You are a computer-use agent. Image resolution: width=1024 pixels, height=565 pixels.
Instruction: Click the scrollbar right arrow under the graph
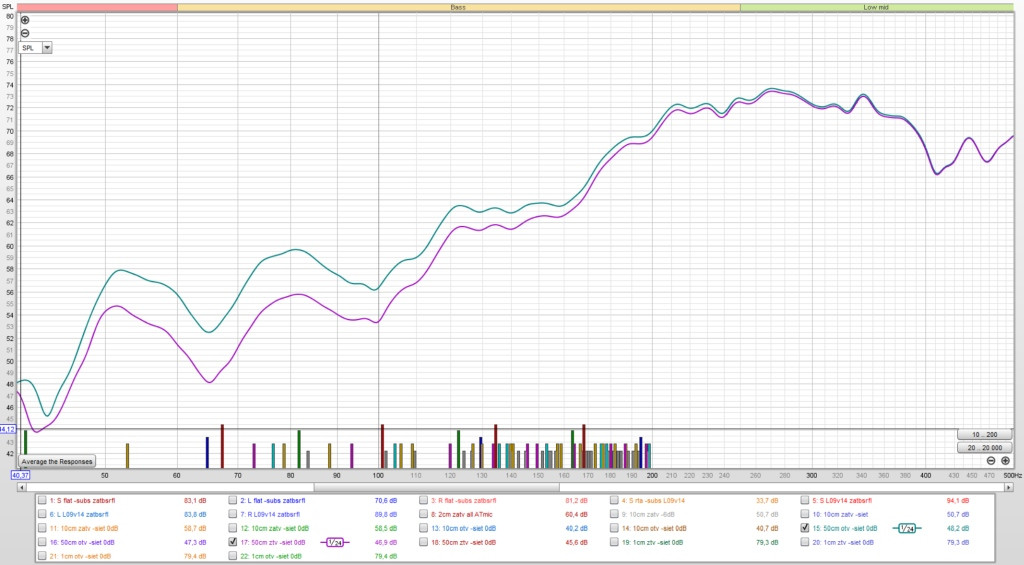click(x=1008, y=487)
